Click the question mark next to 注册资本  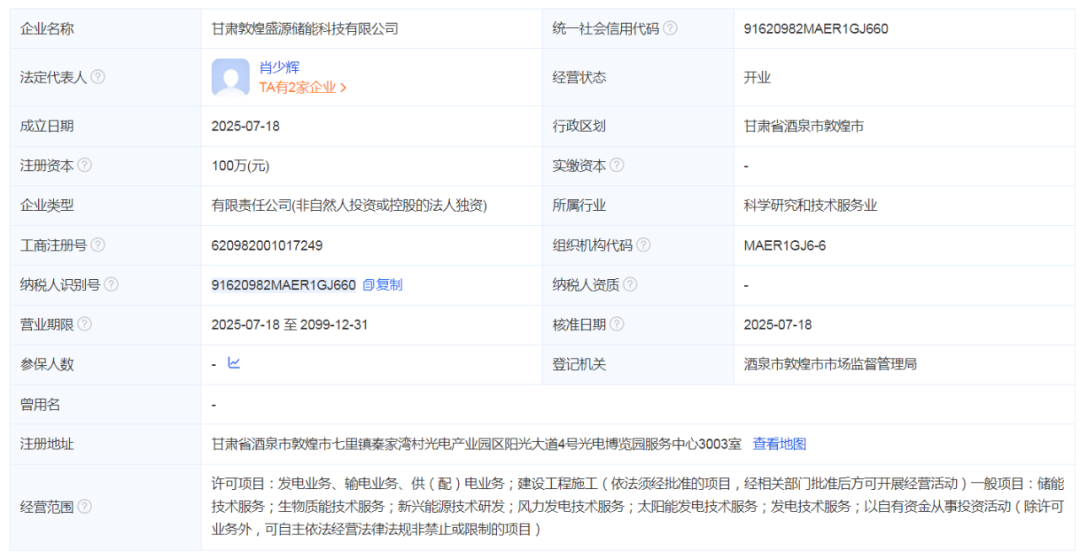tap(85, 165)
